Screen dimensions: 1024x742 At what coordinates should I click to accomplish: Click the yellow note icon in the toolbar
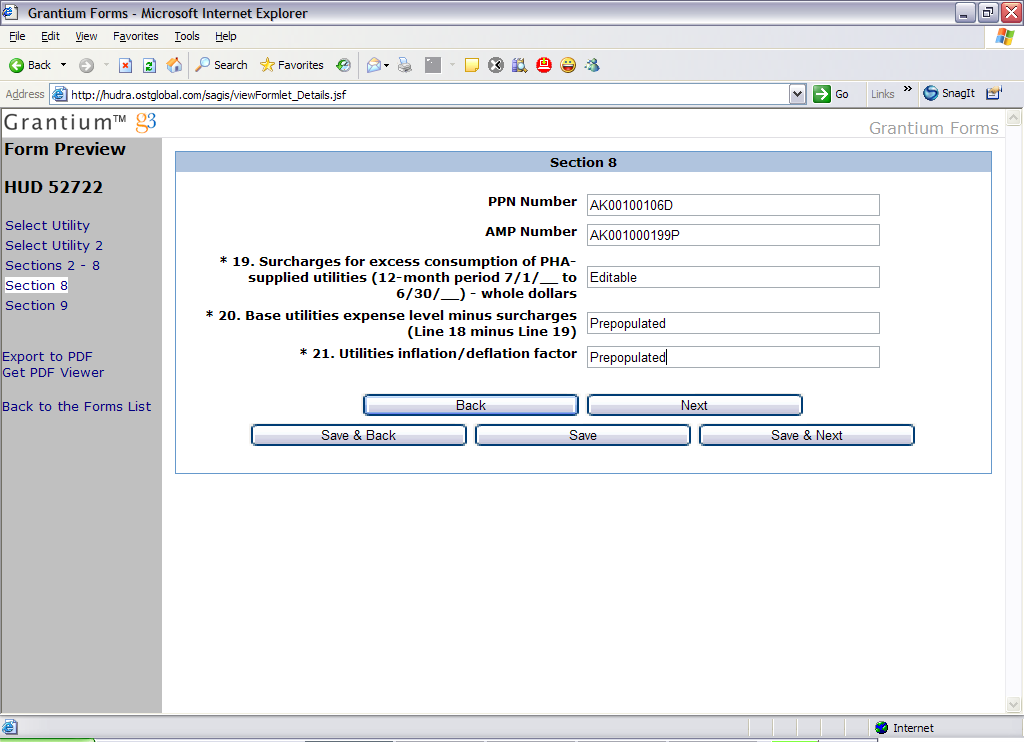472,65
